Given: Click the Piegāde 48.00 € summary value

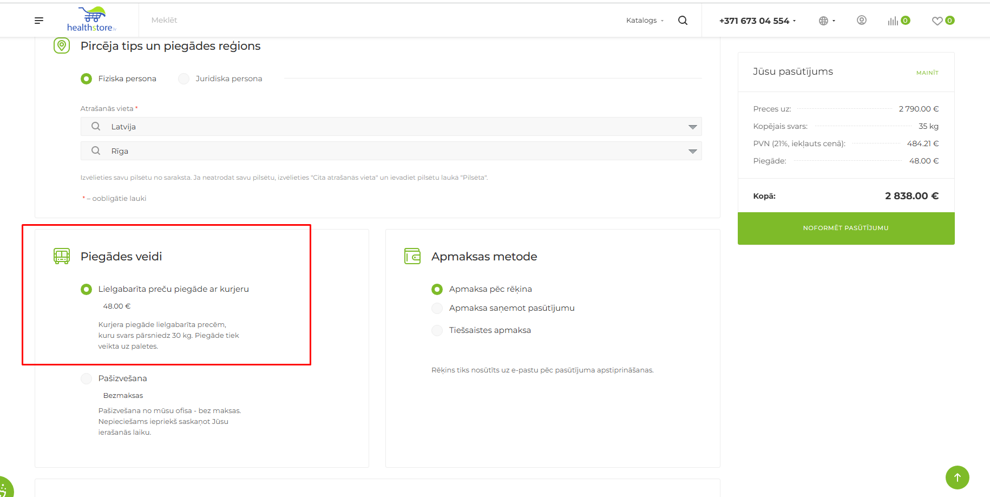Looking at the screenshot, I should 924,161.
